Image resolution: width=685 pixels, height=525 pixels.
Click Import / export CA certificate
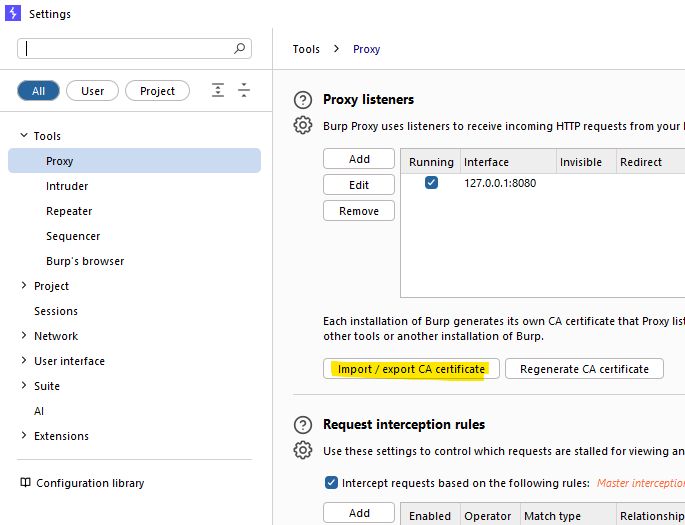411,369
